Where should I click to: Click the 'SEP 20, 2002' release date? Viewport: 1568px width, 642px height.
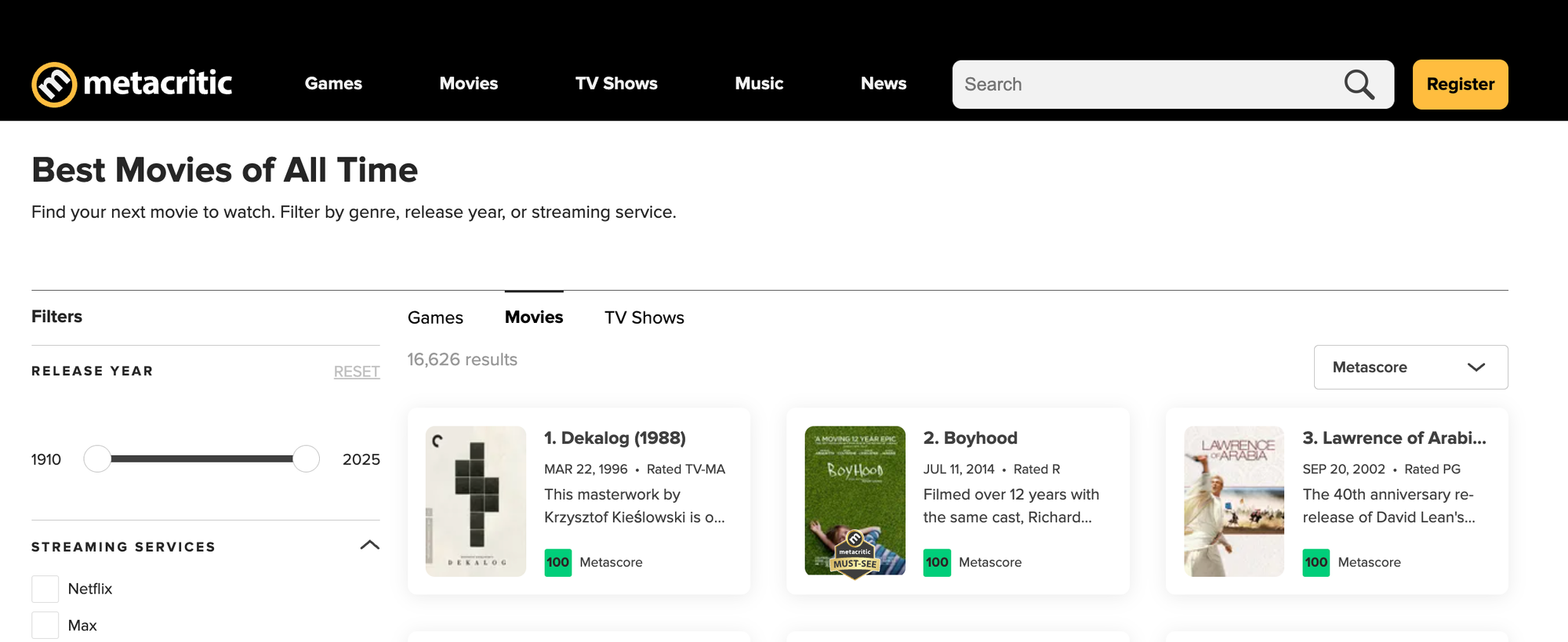pyautogui.click(x=1344, y=469)
